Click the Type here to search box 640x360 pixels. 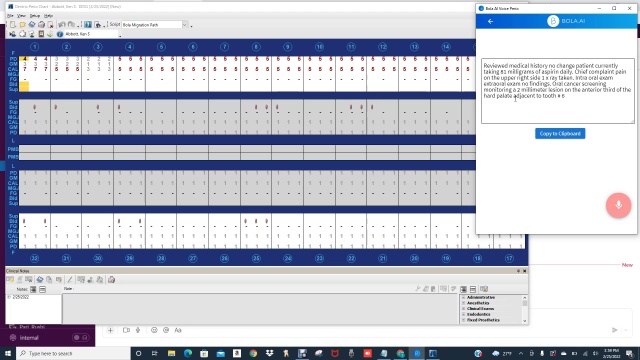[73, 353]
